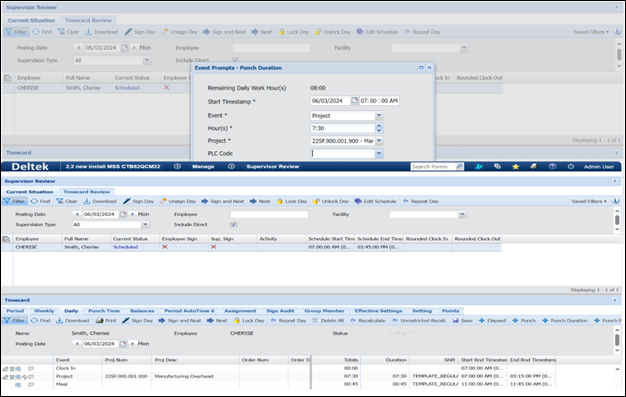The width and height of the screenshot is (626, 397).
Task: Click the Hour(s) field showing 7:30
Action: coord(343,128)
